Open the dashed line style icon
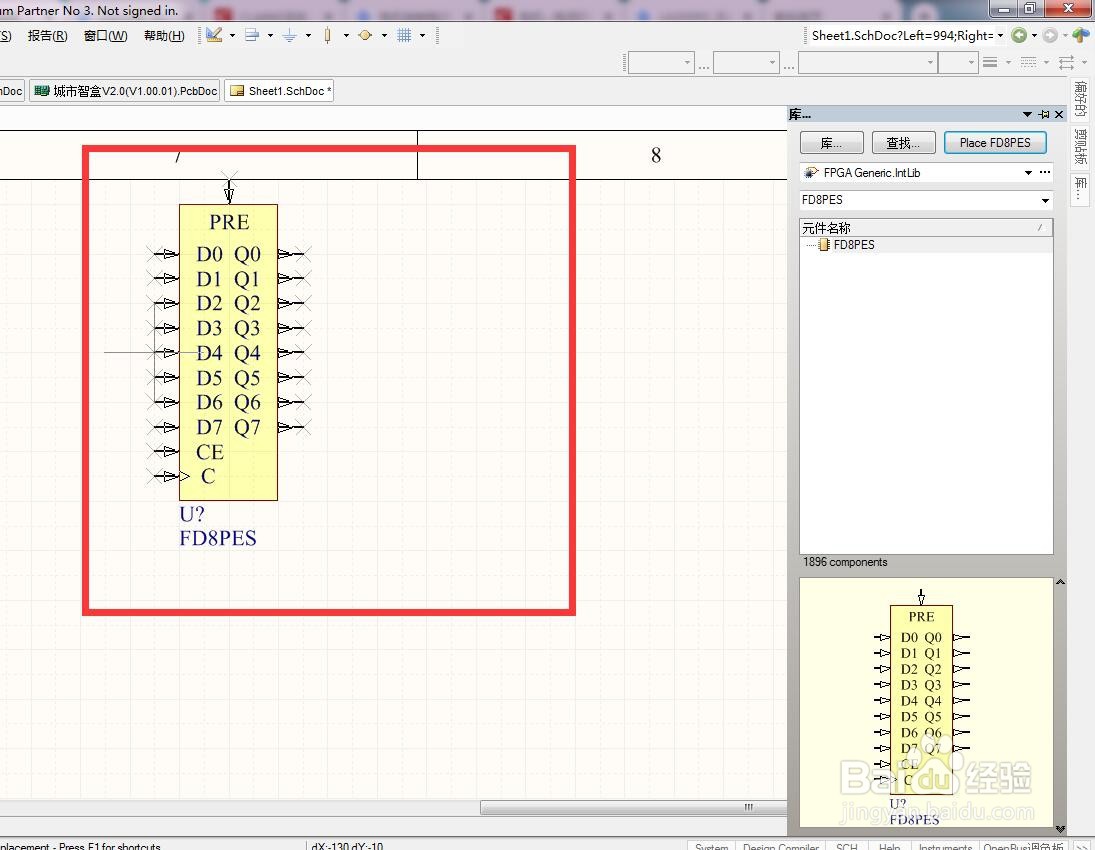This screenshot has height=850, width=1095. coord(1028,63)
